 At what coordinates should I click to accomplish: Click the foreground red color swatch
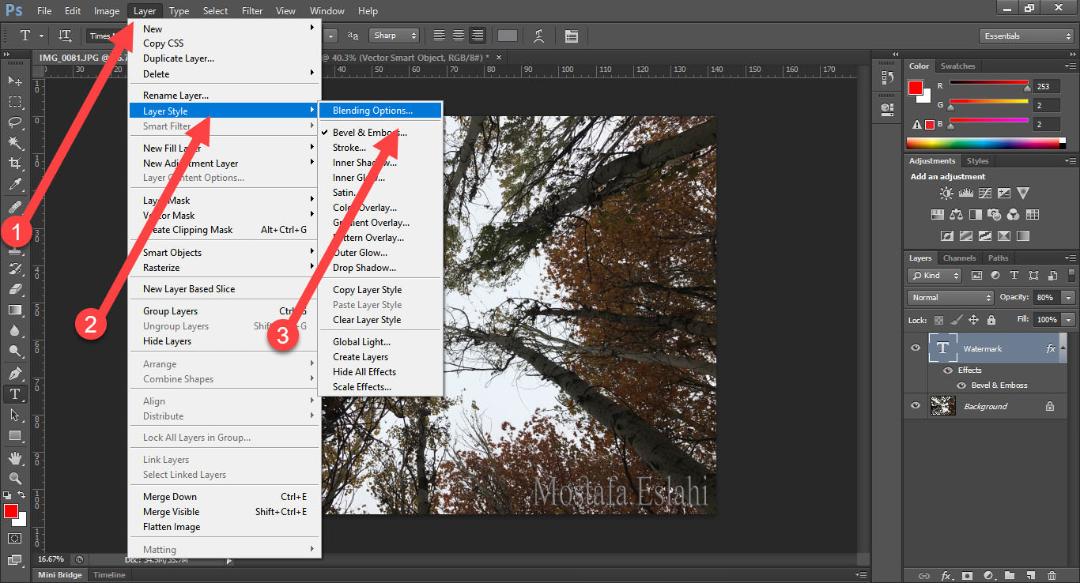[915, 88]
